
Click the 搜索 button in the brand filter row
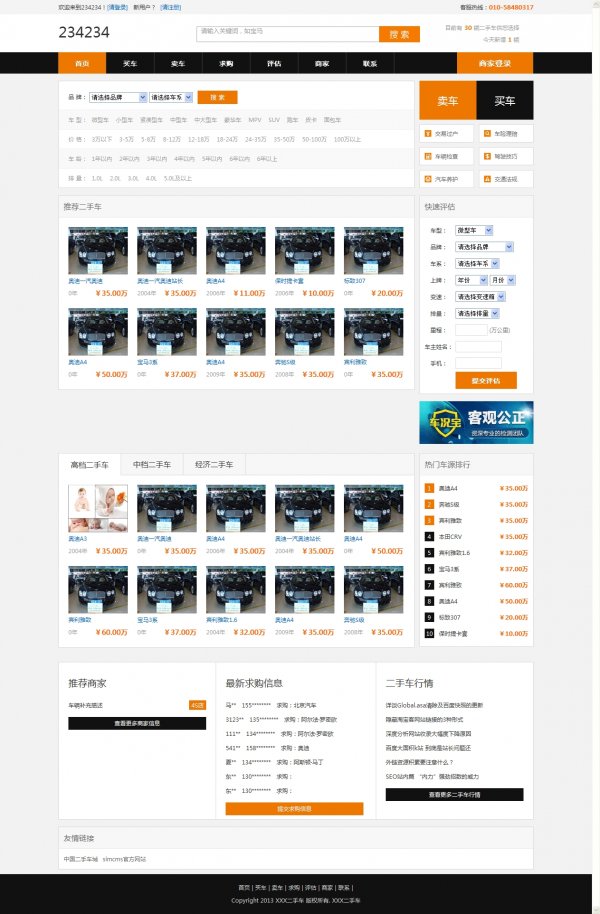coord(217,97)
